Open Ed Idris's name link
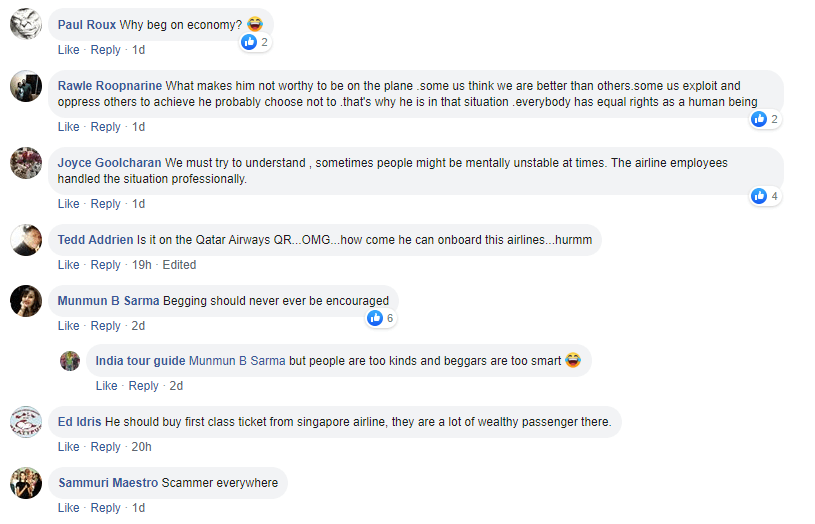The width and height of the screenshot is (815, 524). click(80, 422)
